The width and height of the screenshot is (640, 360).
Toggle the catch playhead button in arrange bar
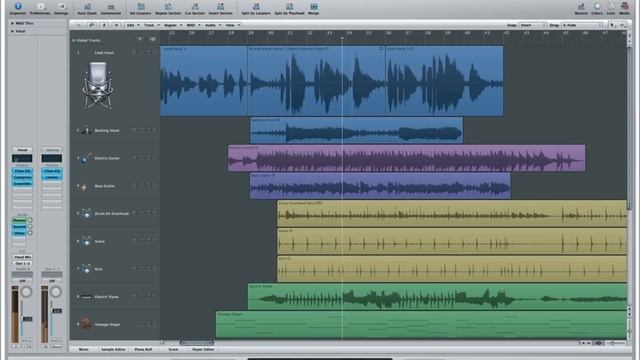104,25
